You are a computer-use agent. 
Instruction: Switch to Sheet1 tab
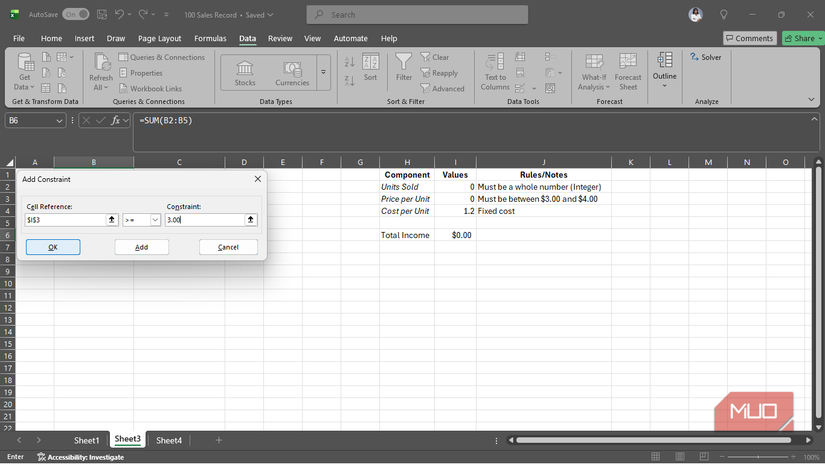tap(86, 440)
